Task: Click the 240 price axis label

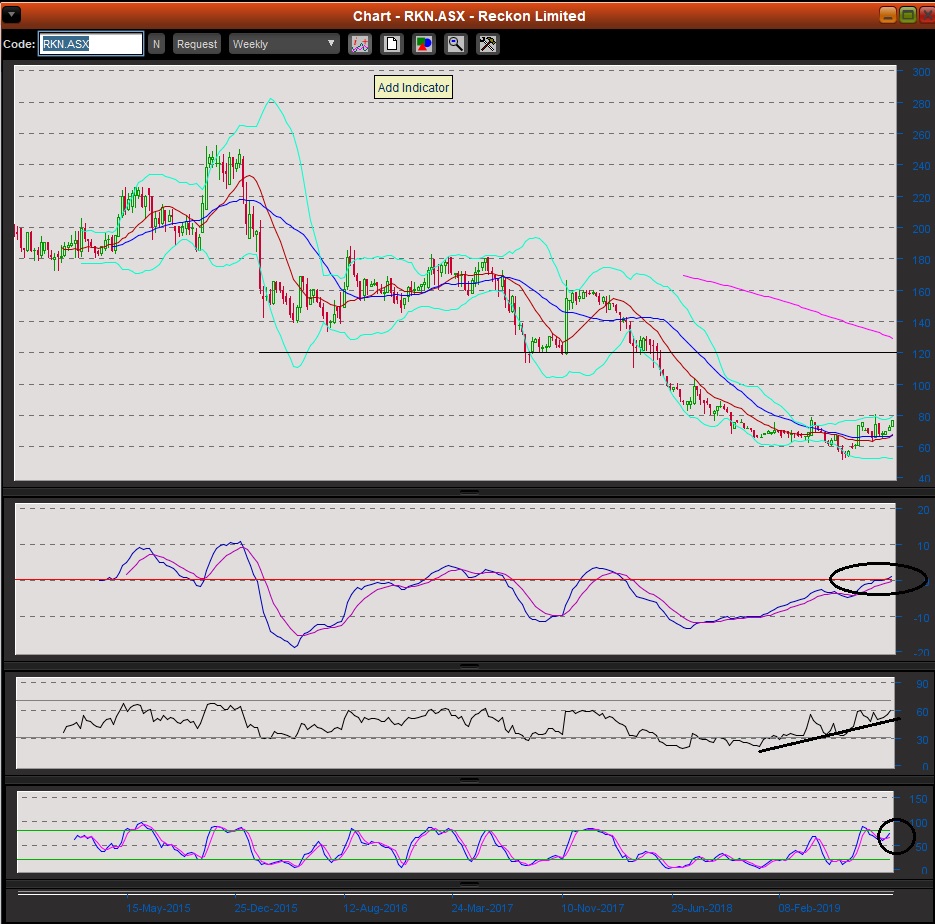Action: [921, 166]
